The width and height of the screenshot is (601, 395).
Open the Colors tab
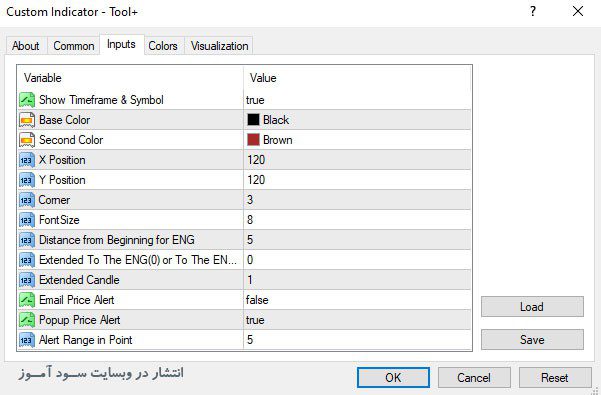tap(163, 46)
